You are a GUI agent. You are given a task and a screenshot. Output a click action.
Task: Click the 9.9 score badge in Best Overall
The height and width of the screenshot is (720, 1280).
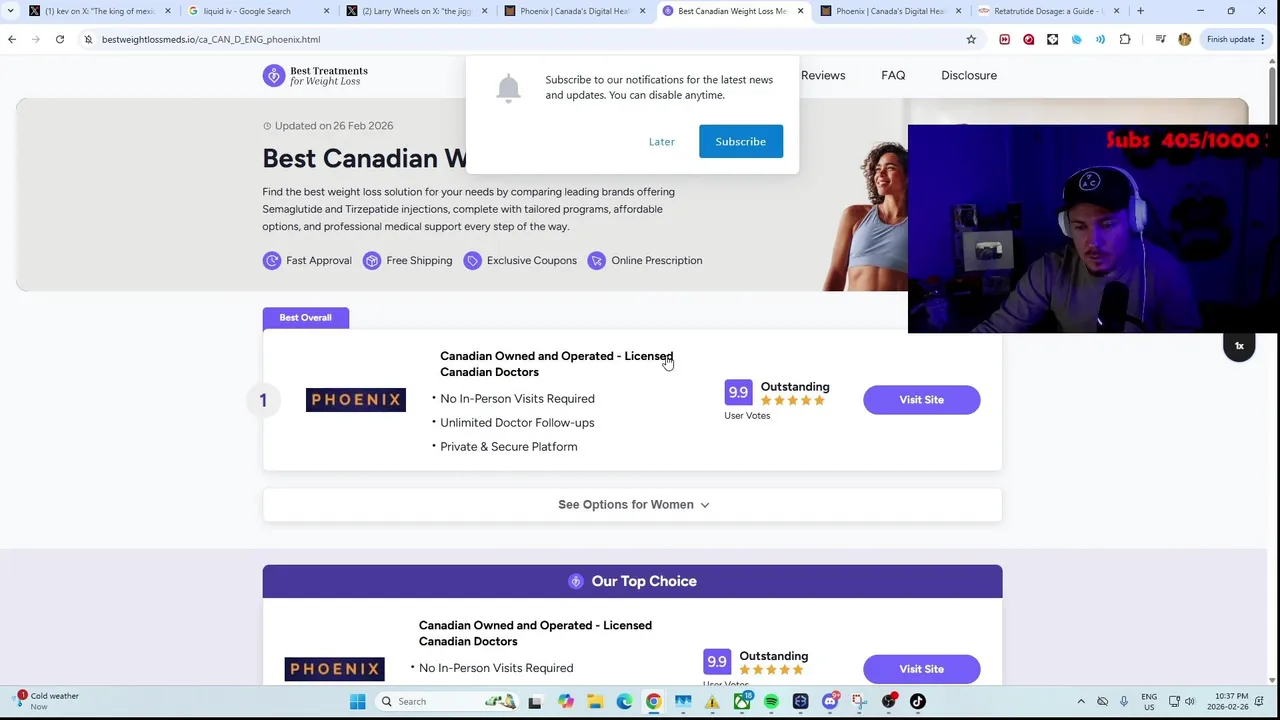point(737,392)
